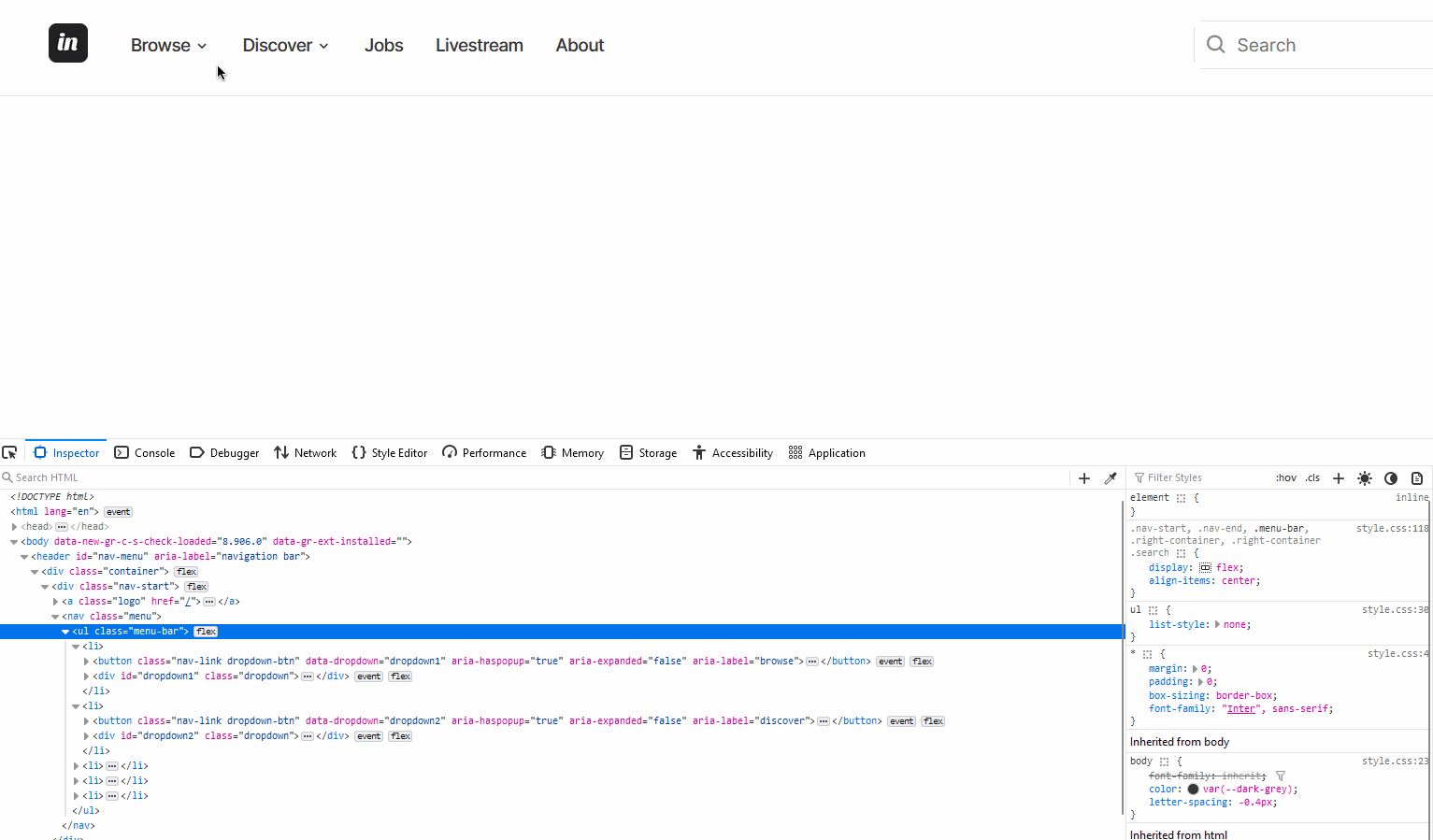Enable light color scheme simulation

pos(1365,477)
